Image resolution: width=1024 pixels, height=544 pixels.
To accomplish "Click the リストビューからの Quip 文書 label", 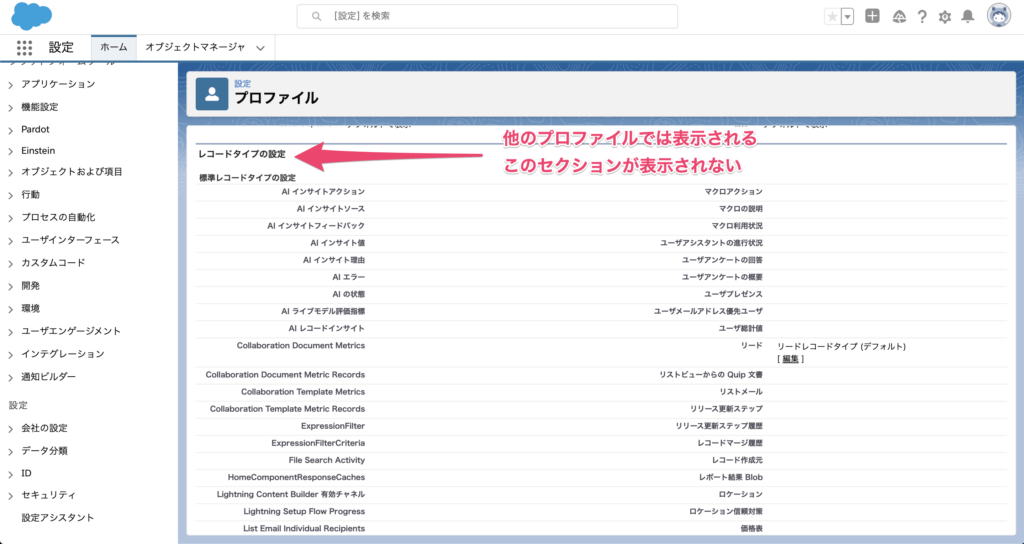I will 711,375.
